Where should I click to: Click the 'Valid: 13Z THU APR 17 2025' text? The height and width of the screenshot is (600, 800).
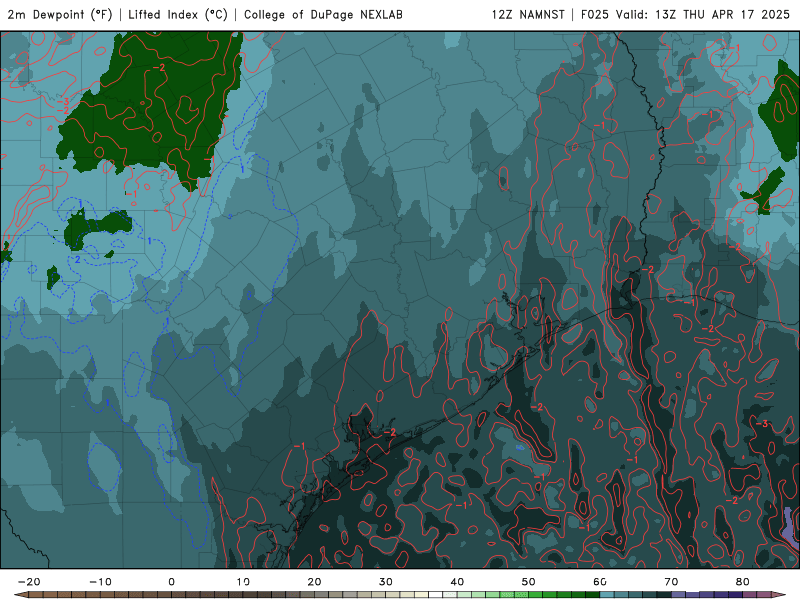coord(703,15)
